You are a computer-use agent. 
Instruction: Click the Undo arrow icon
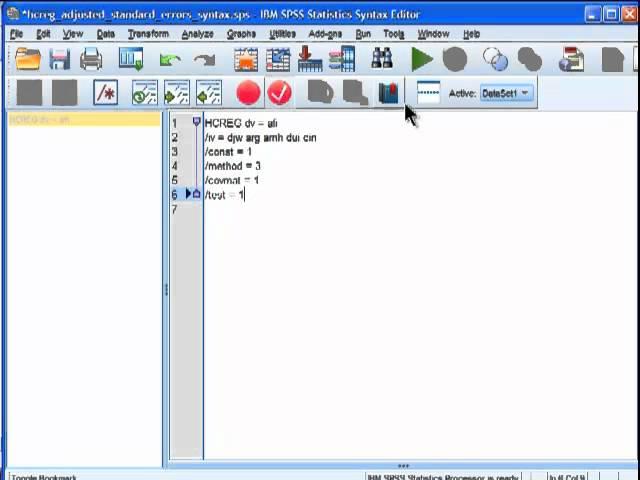point(170,60)
